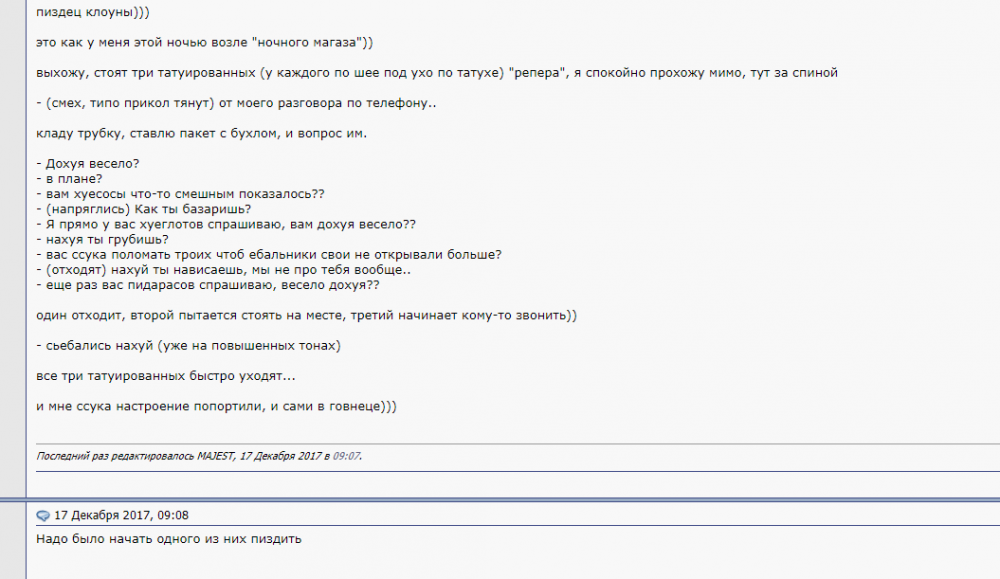Click the gray left sidebar of the first post

pyautogui.click(x=13, y=249)
